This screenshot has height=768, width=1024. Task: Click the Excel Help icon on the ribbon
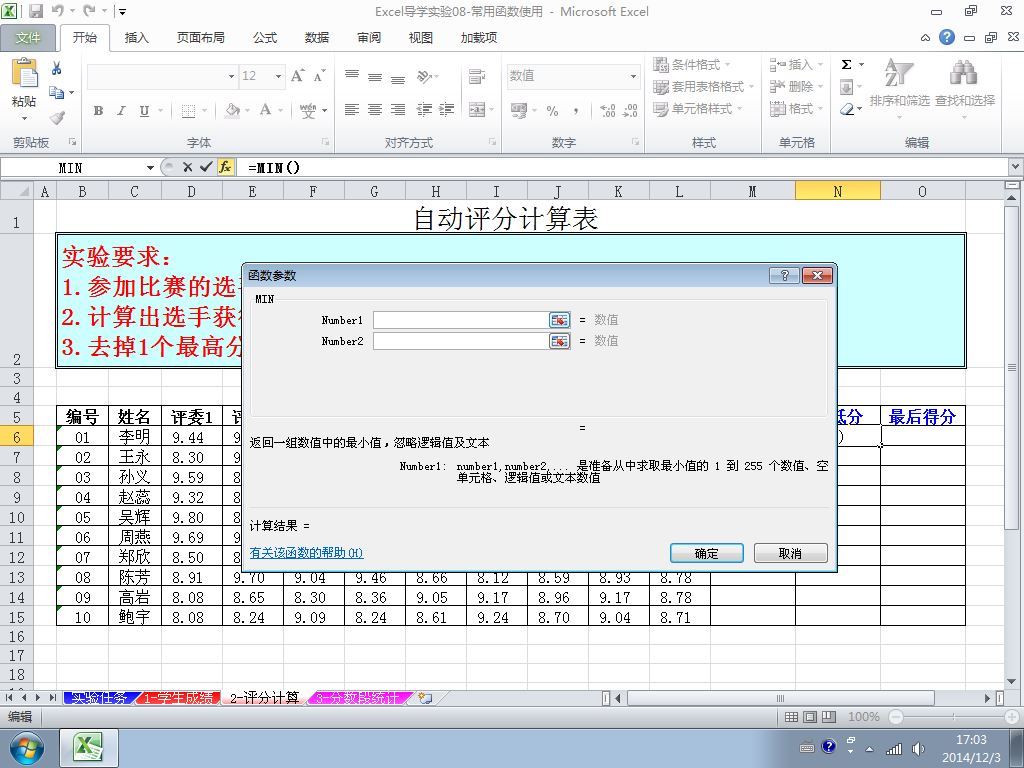[946, 37]
